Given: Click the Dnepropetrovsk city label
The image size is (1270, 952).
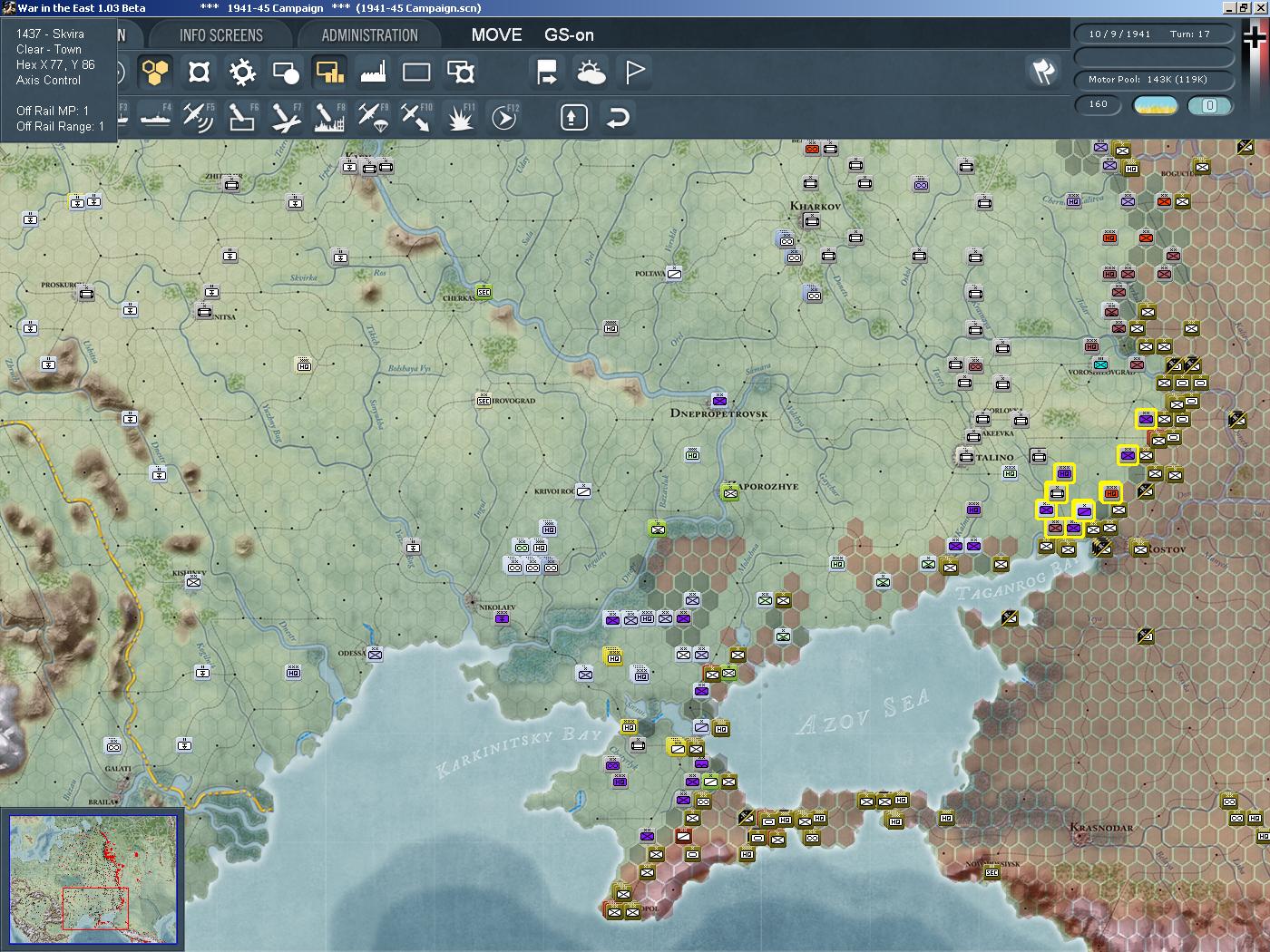Looking at the screenshot, I should click(718, 413).
